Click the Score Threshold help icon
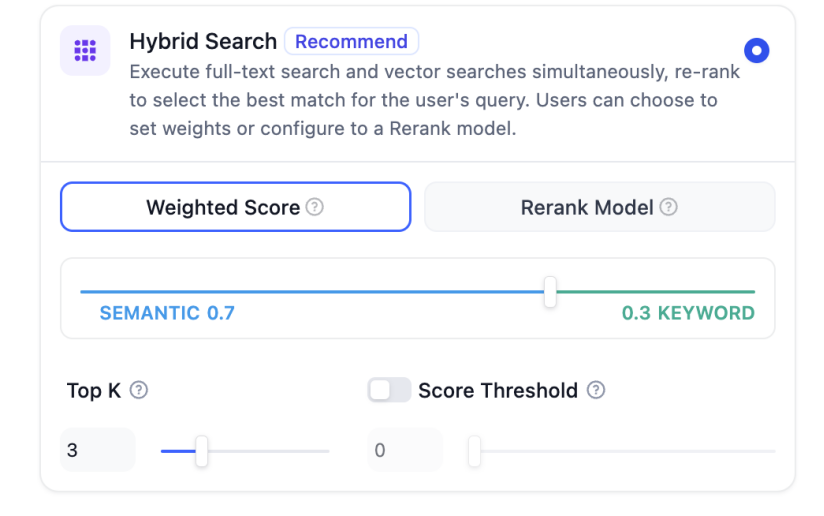The image size is (824, 516). point(596,390)
